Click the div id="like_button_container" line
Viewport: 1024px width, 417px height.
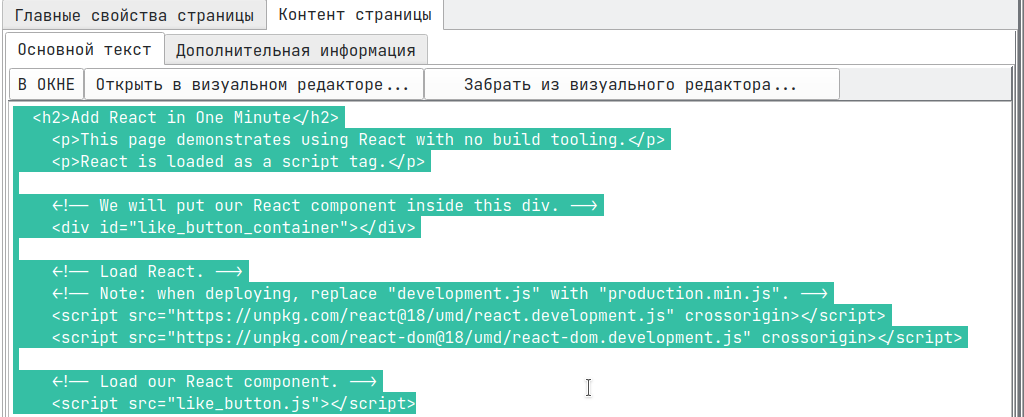(233, 228)
